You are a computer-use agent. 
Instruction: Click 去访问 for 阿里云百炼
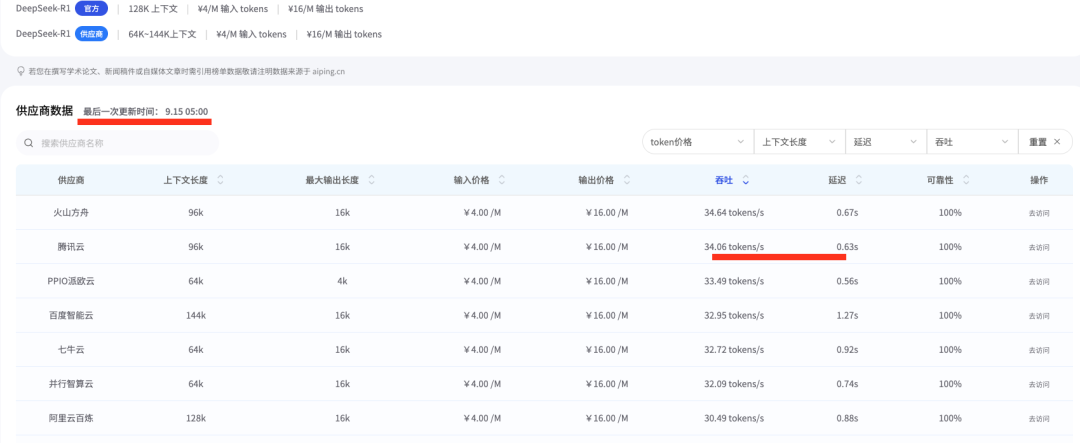(x=1039, y=419)
